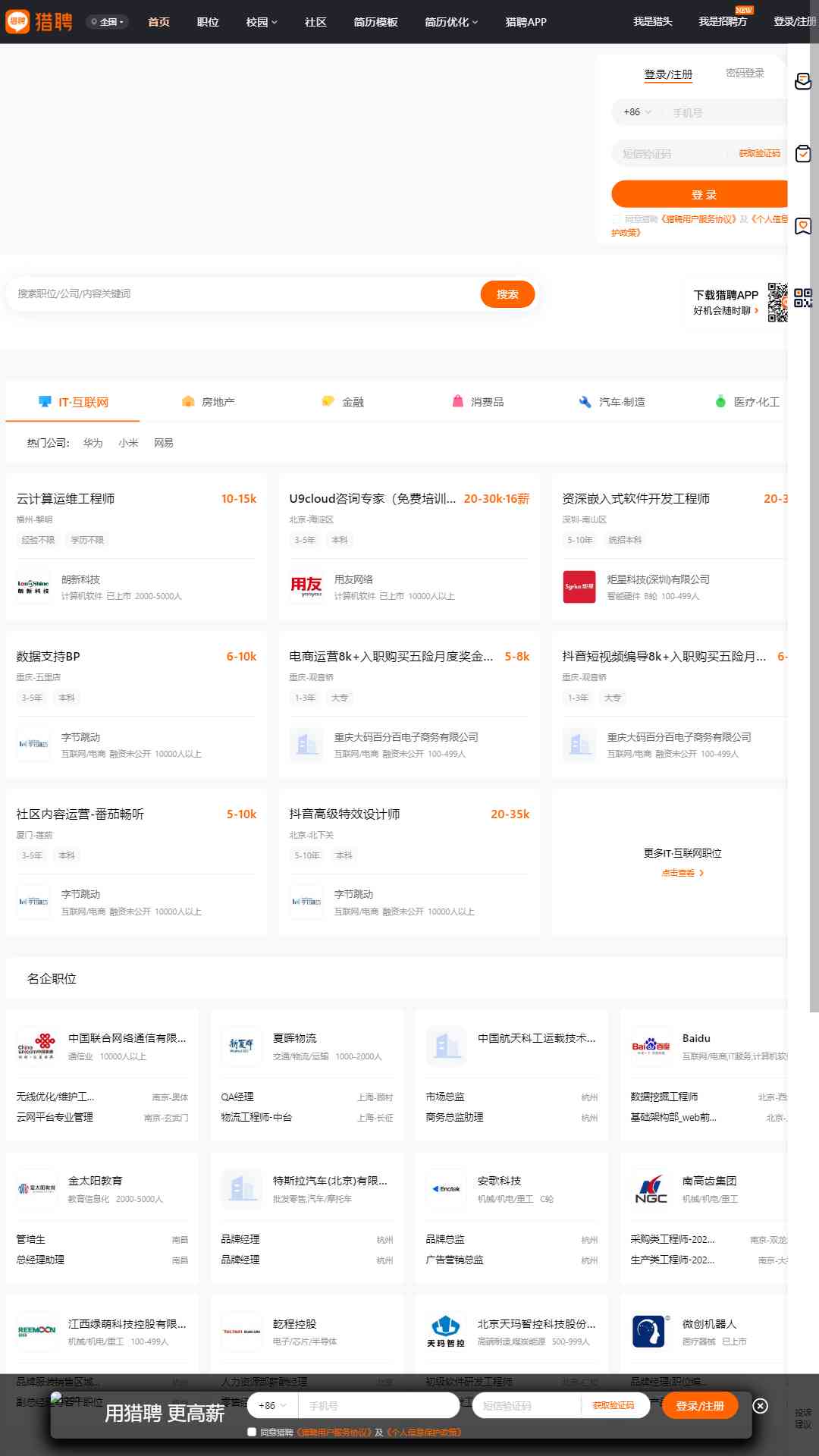This screenshot has height=1456, width=819.
Task: Select the IT·互联网 industry tab
Action: coord(73,402)
